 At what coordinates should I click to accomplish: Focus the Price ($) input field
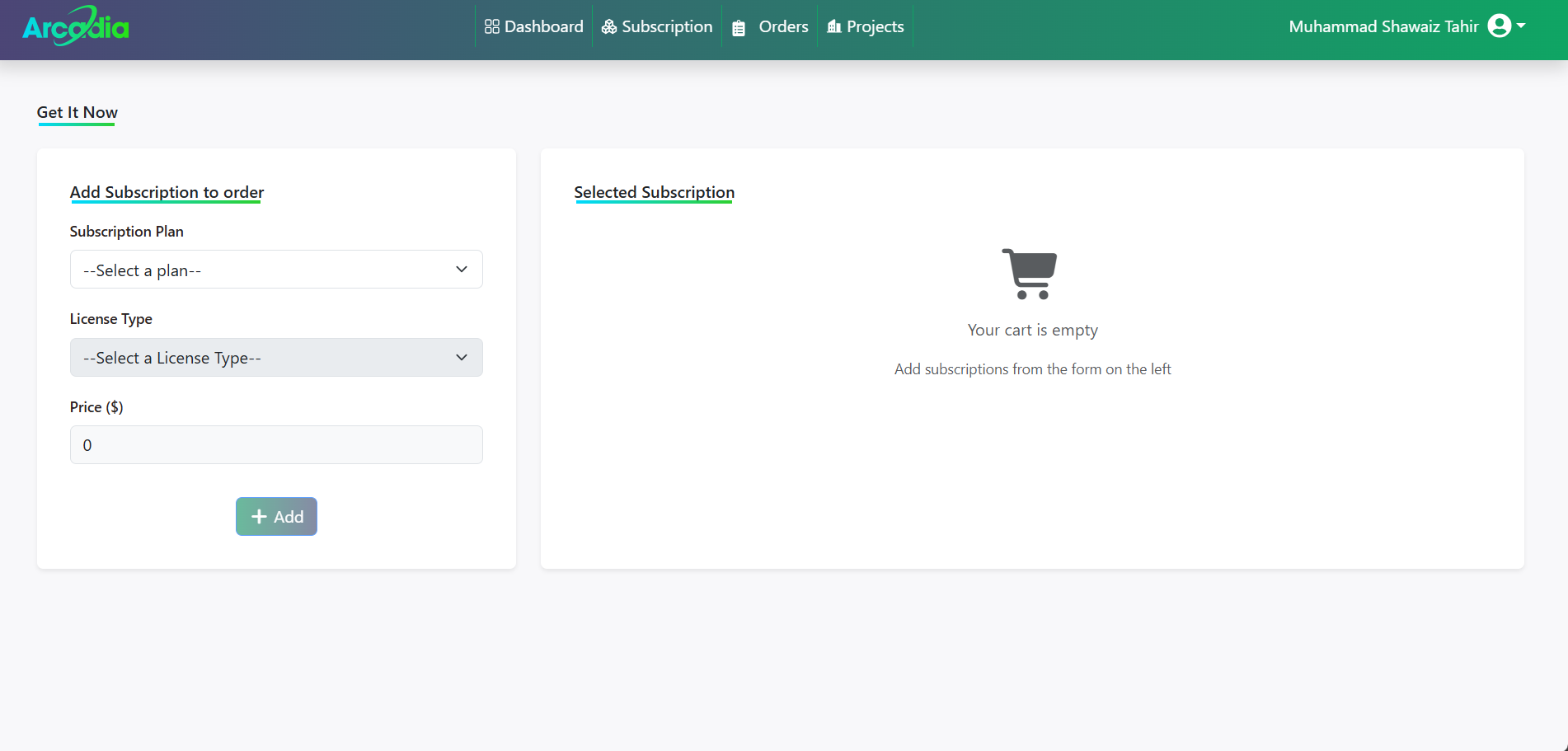pyautogui.click(x=276, y=445)
